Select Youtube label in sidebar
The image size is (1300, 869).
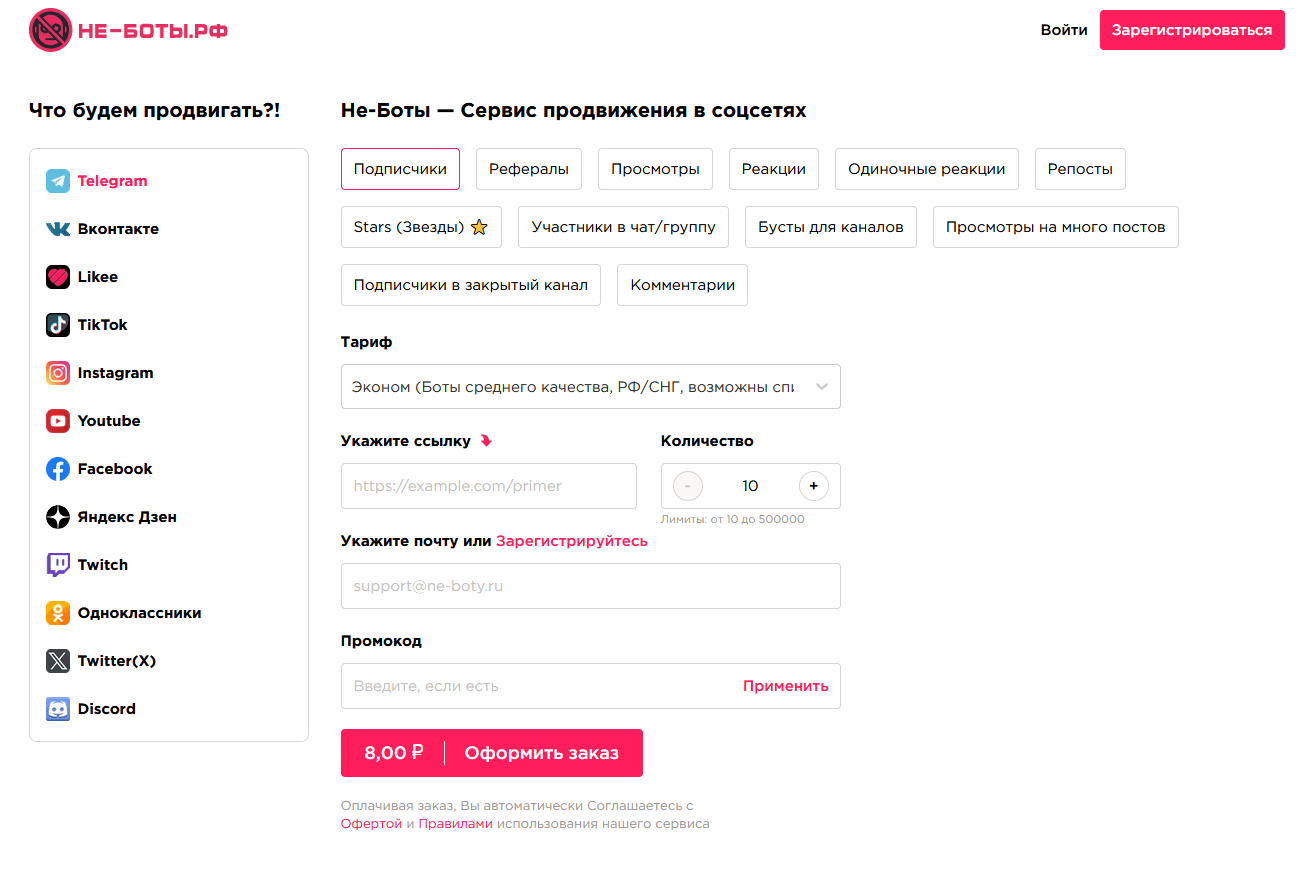coord(109,421)
